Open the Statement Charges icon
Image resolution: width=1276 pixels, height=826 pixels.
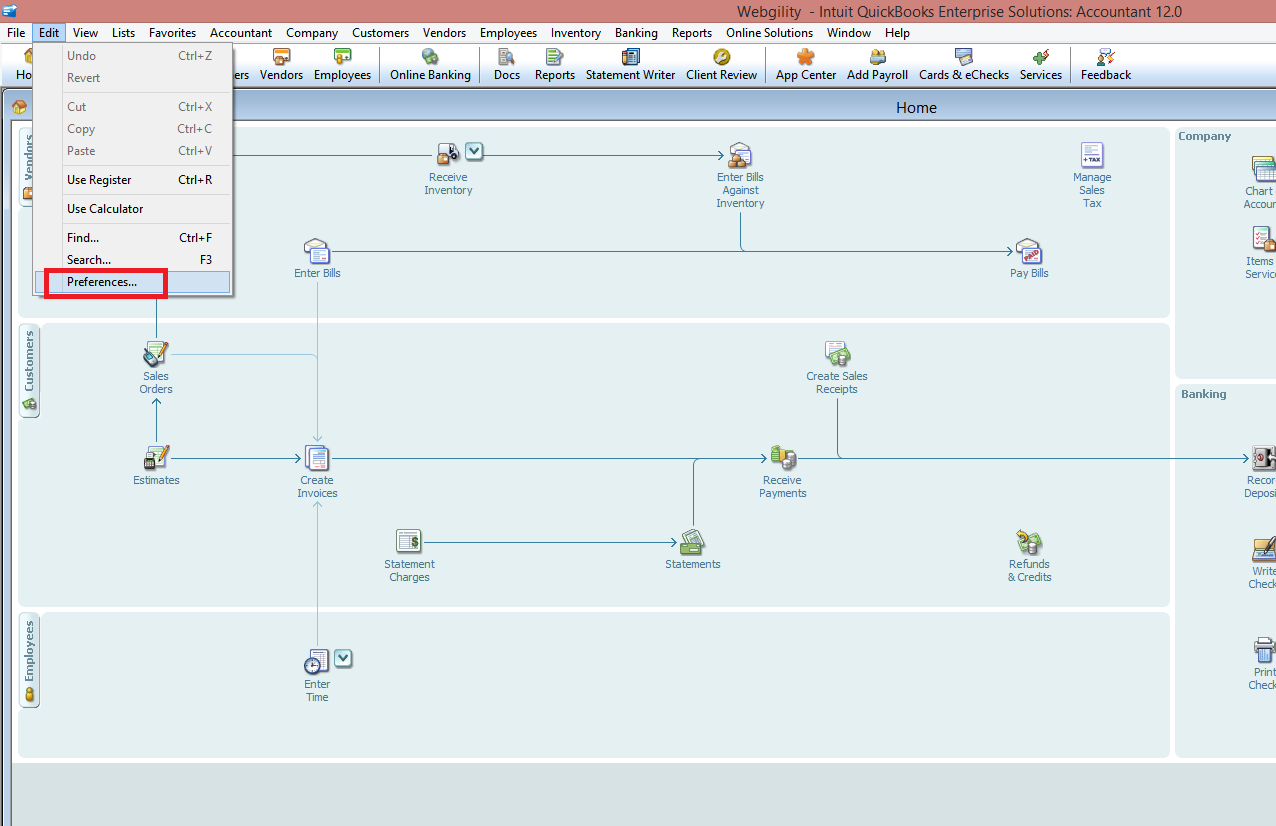409,542
